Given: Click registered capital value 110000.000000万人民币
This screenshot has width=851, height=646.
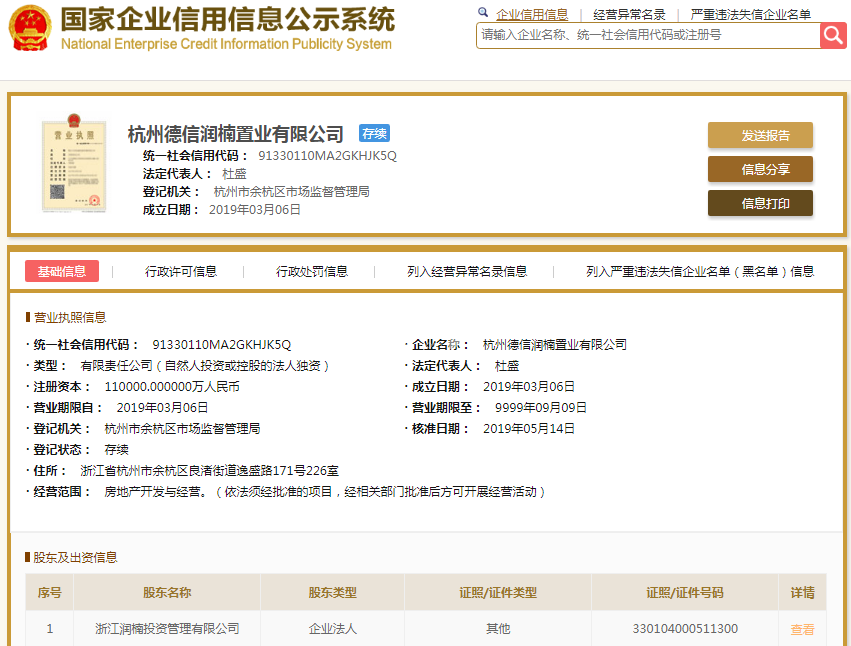Looking at the screenshot, I should pos(172,387).
